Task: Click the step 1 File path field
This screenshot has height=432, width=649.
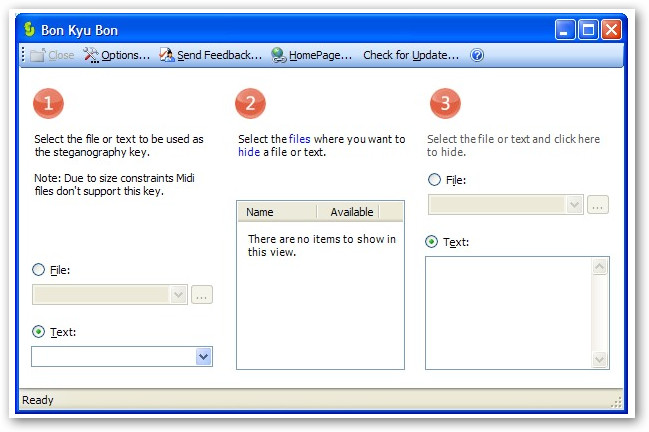Action: coord(102,295)
